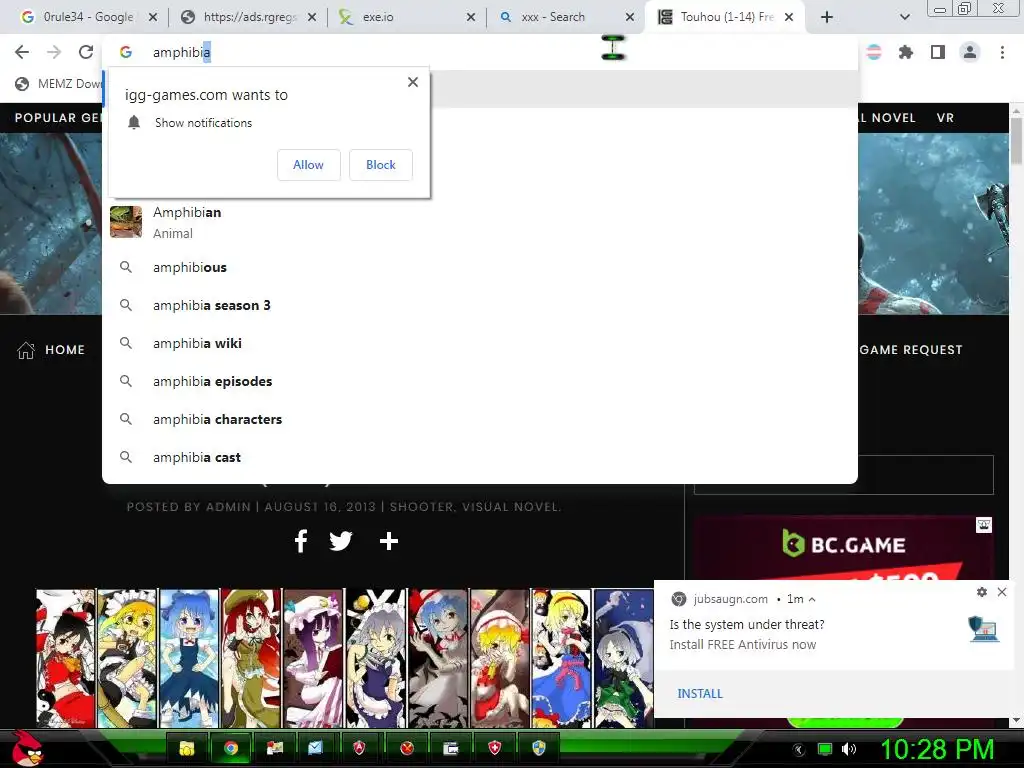This screenshot has width=1024, height=768.
Task: Click the Install antivirus notification button
Action: tap(699, 694)
